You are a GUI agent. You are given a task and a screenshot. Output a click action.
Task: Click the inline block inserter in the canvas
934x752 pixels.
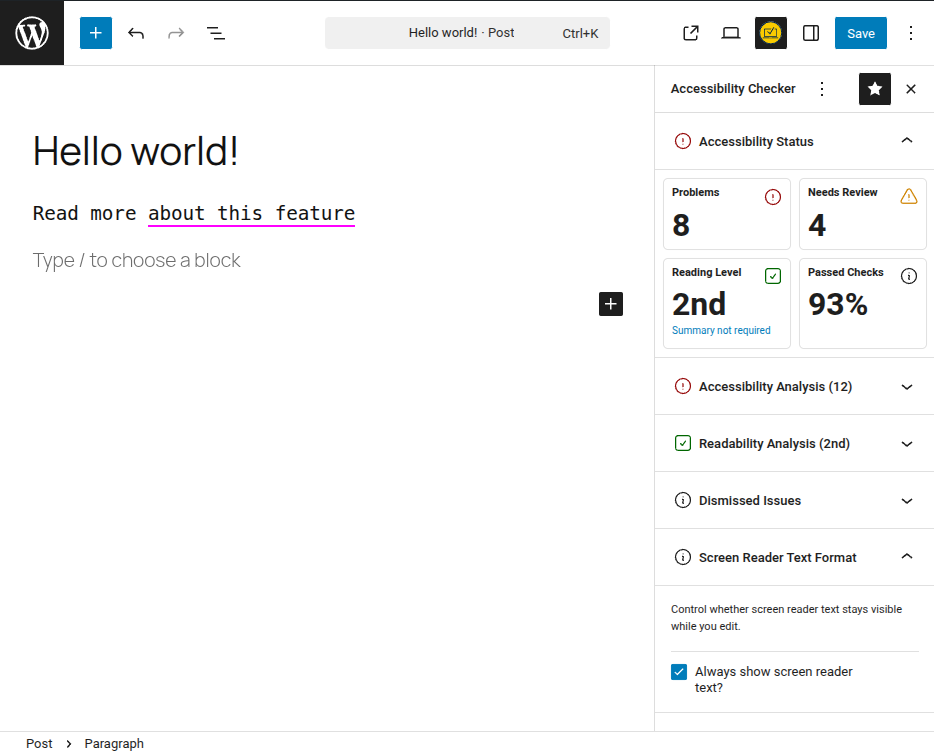coord(610,304)
